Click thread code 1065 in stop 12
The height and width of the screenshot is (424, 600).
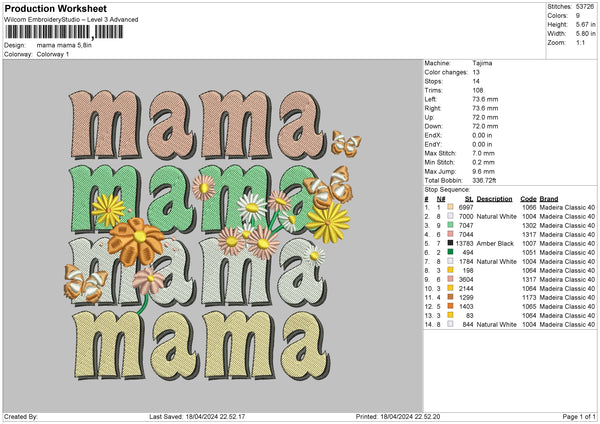pos(529,306)
